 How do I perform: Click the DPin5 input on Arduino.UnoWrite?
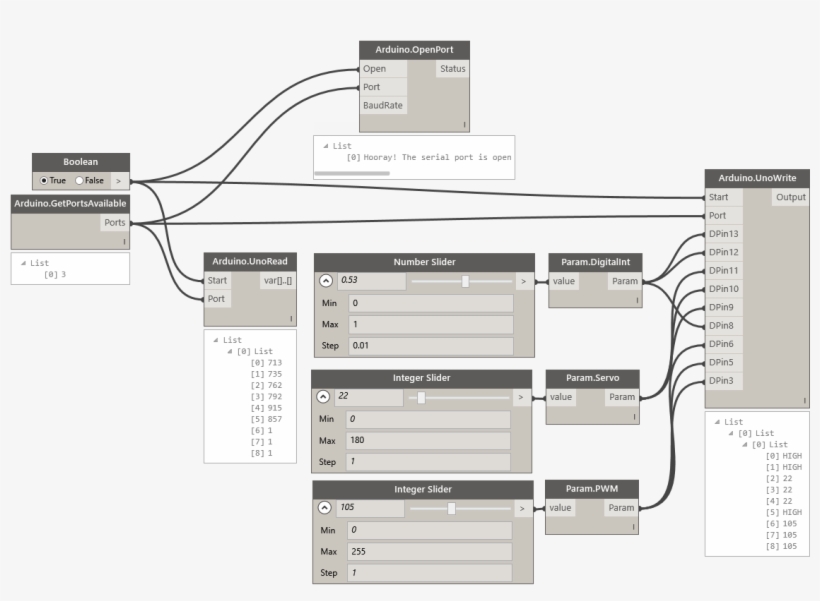[x=724, y=362]
